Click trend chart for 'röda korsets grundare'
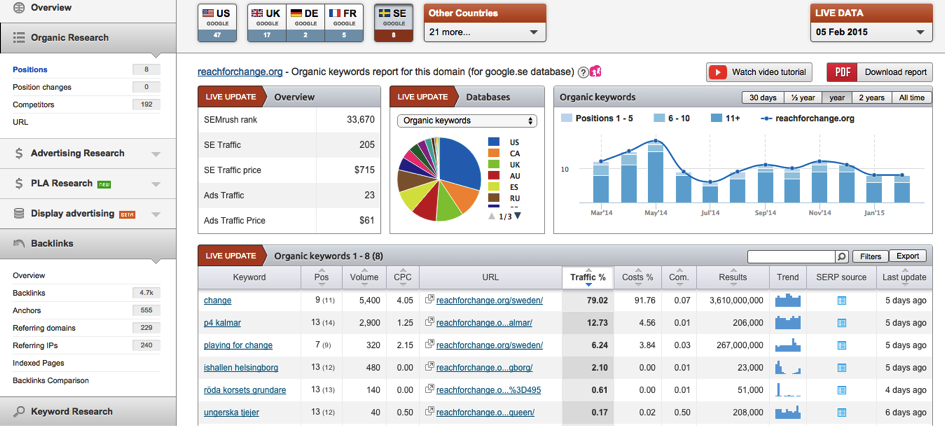This screenshot has height=426, width=945. click(x=787, y=390)
